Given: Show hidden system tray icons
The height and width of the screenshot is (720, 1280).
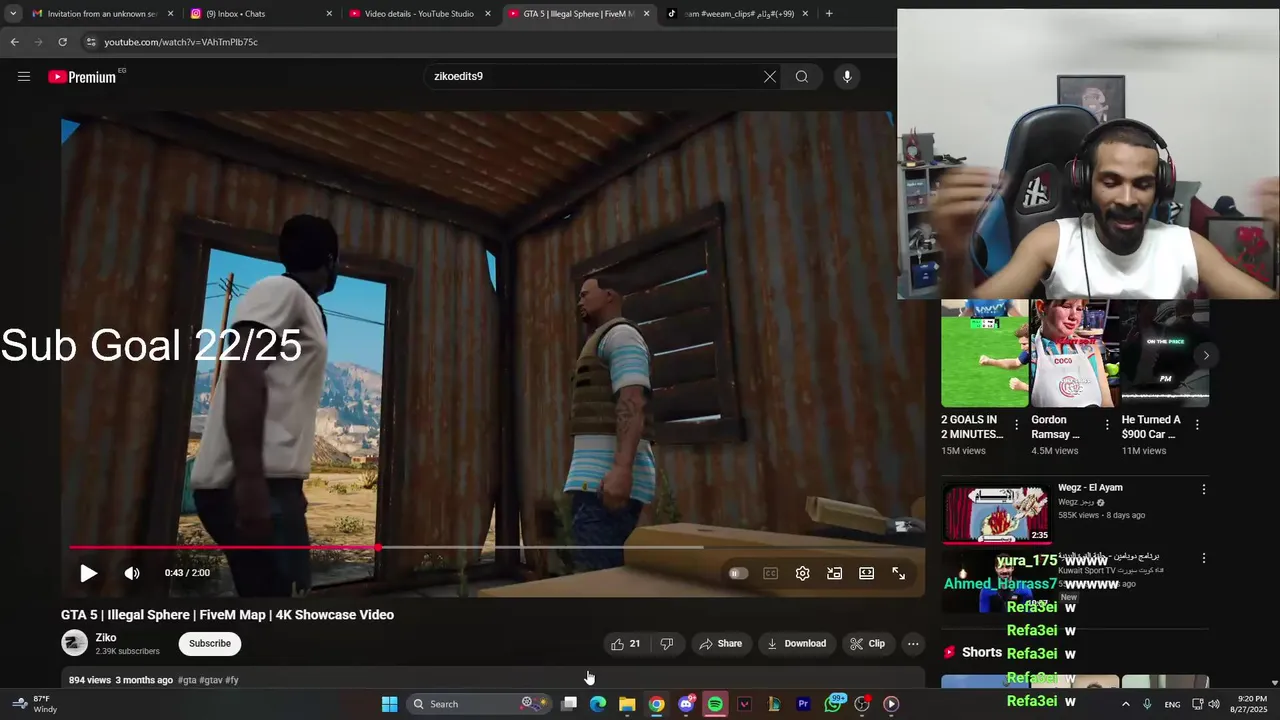Looking at the screenshot, I should tap(1125, 704).
